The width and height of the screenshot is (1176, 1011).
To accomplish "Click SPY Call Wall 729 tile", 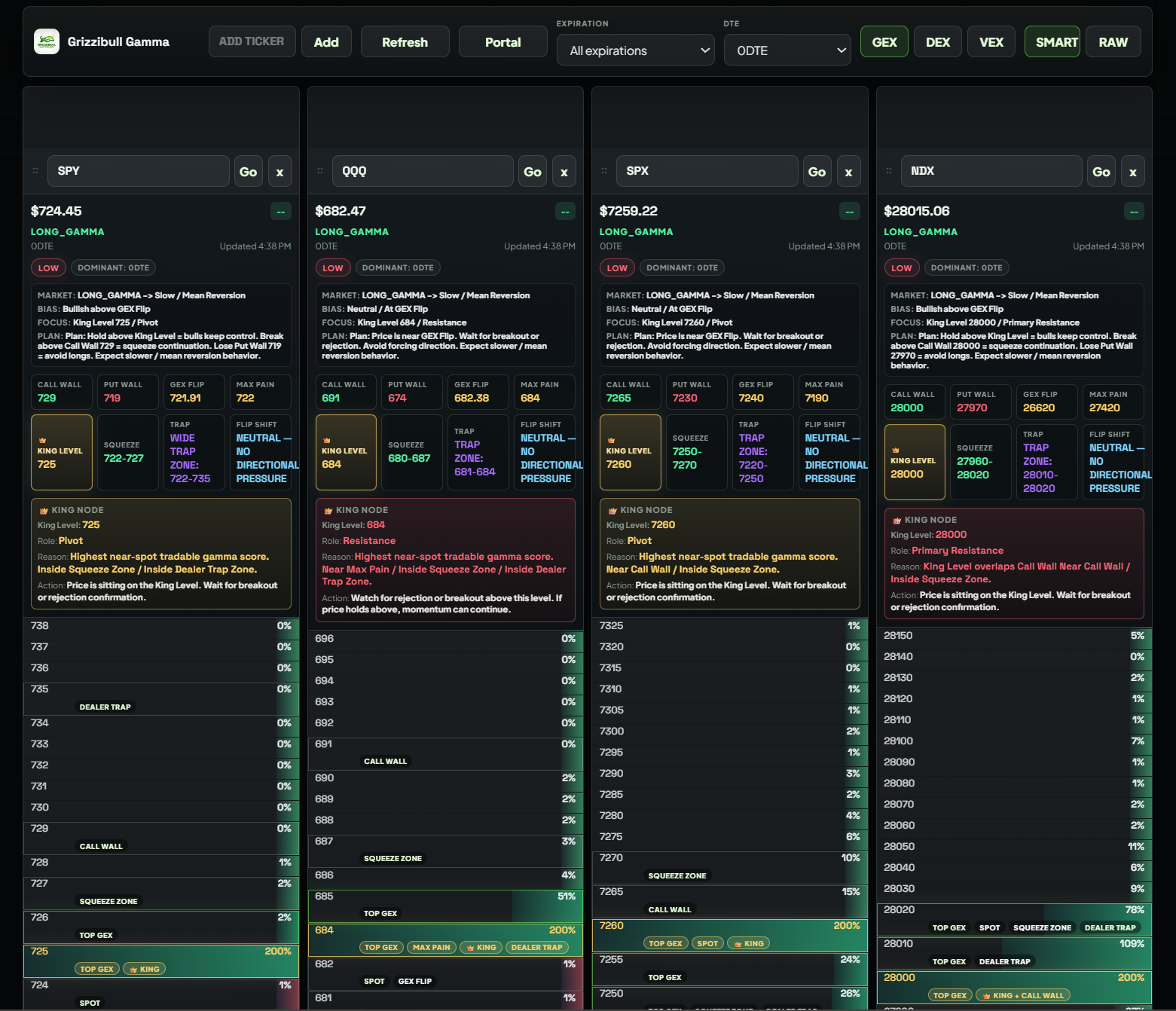I will (x=62, y=392).
